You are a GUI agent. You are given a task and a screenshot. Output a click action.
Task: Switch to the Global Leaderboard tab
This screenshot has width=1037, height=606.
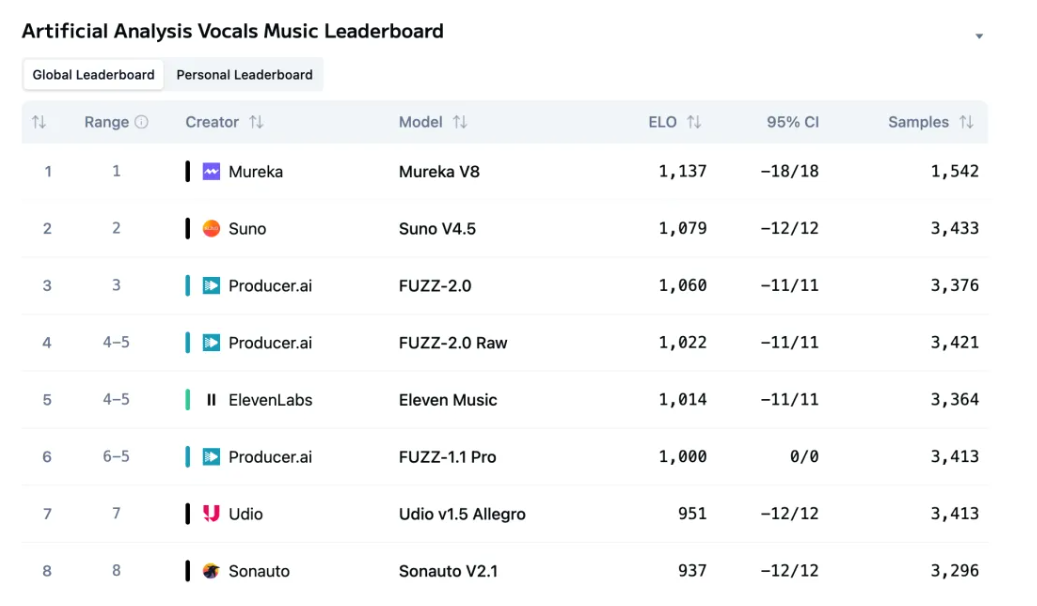pyautogui.click(x=93, y=75)
